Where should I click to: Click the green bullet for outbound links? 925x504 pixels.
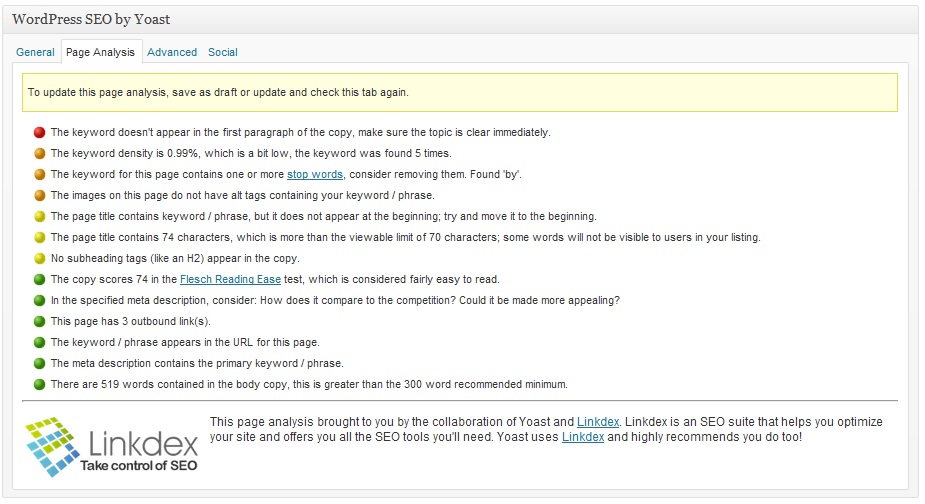40,322
